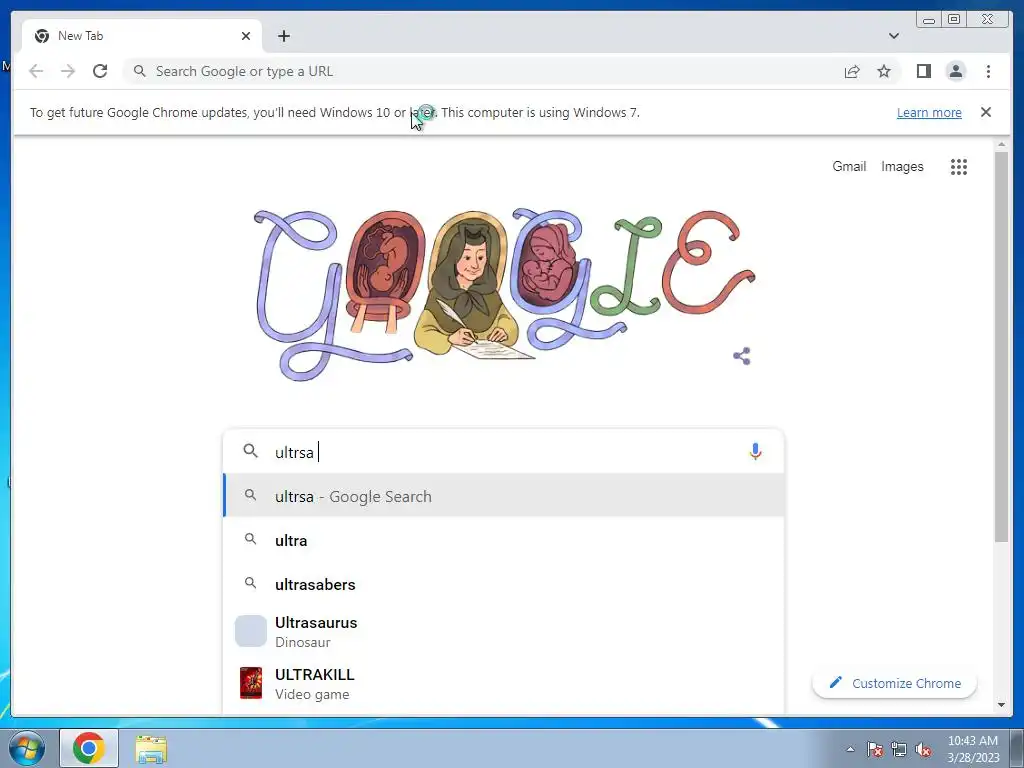This screenshot has height=768, width=1024.
Task: Click the search box containing ultrsa
Action: coord(503,452)
